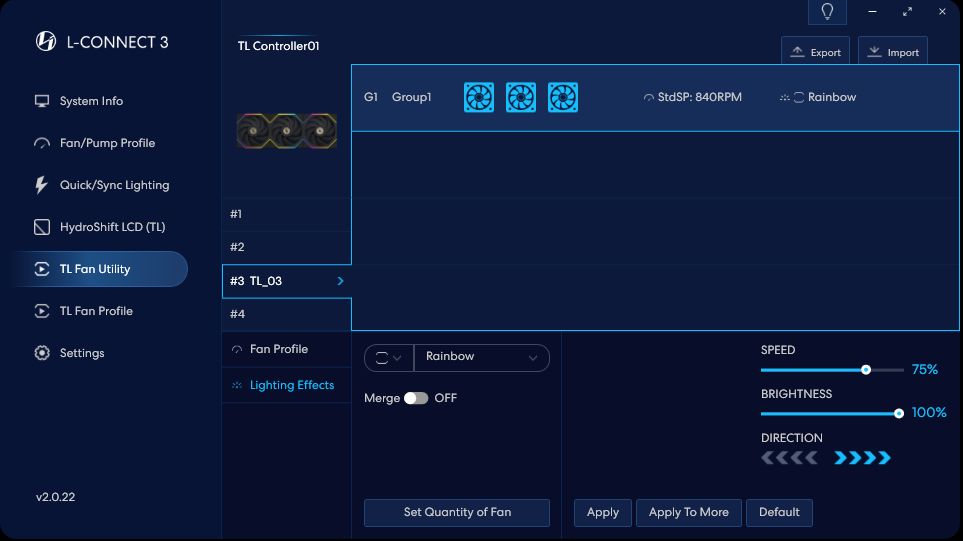Click the third fan icon in Group1
The width and height of the screenshot is (963, 541).
point(563,97)
